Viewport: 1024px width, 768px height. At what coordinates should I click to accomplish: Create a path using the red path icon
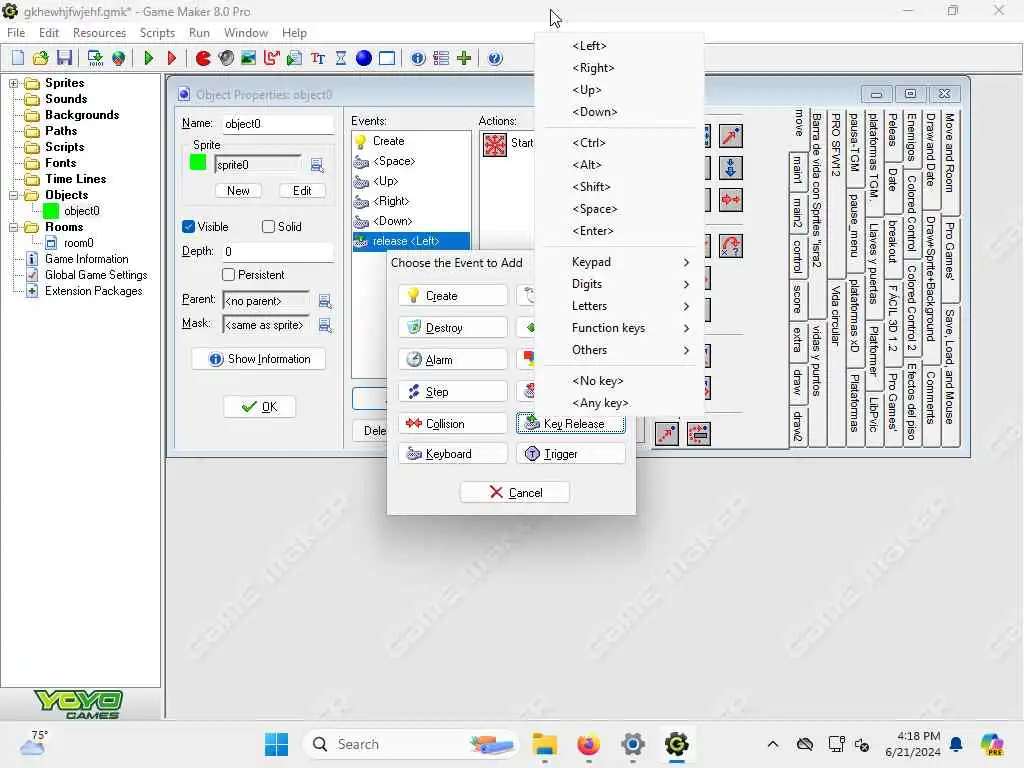point(271,58)
